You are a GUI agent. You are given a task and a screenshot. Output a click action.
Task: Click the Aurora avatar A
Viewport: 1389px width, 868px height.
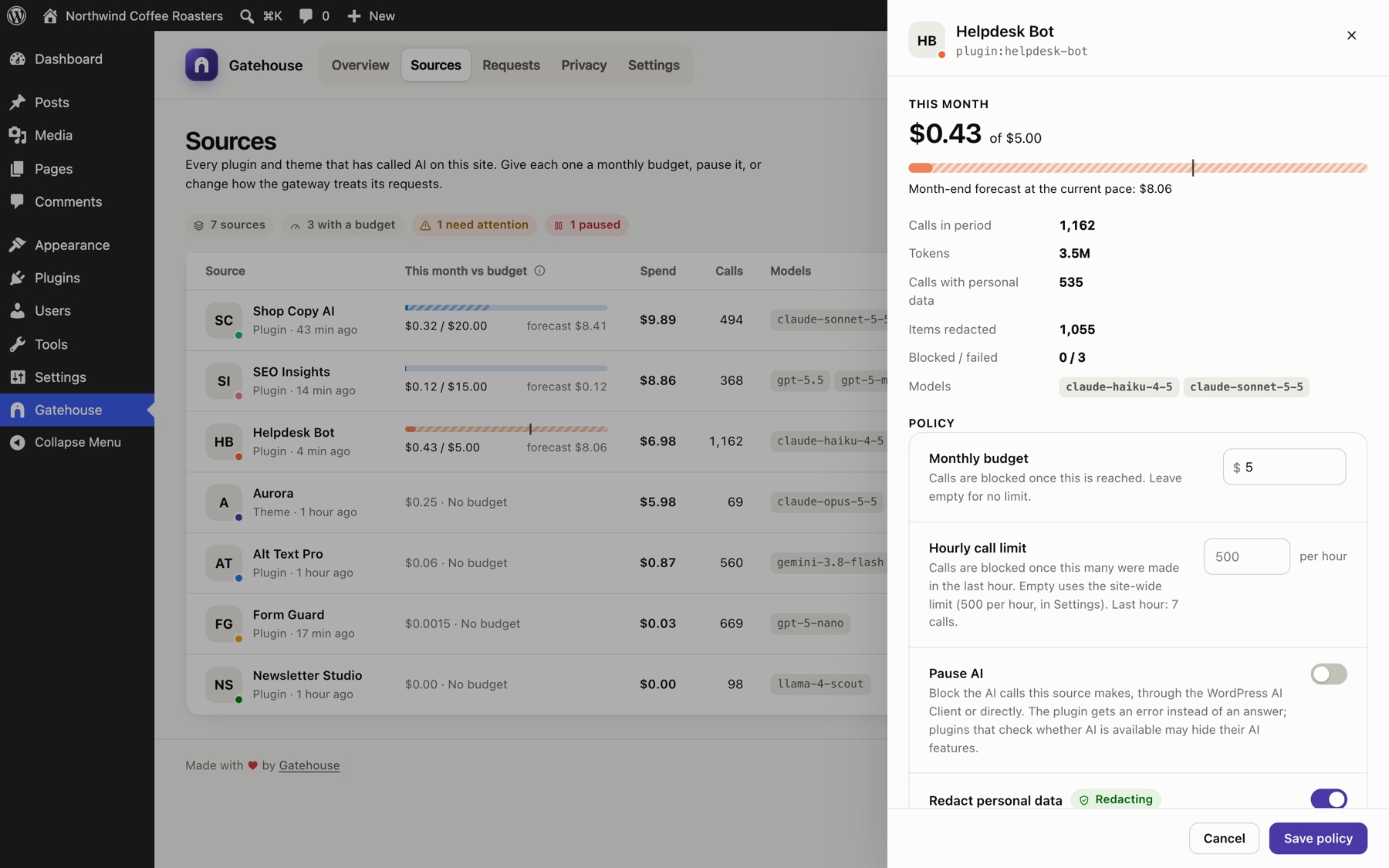(224, 502)
